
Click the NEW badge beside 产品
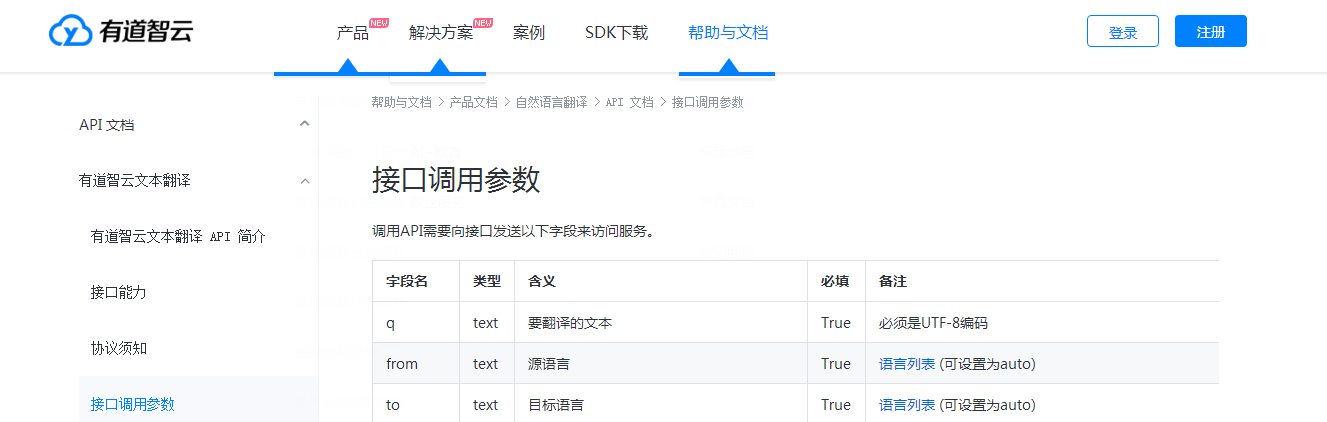(x=379, y=22)
